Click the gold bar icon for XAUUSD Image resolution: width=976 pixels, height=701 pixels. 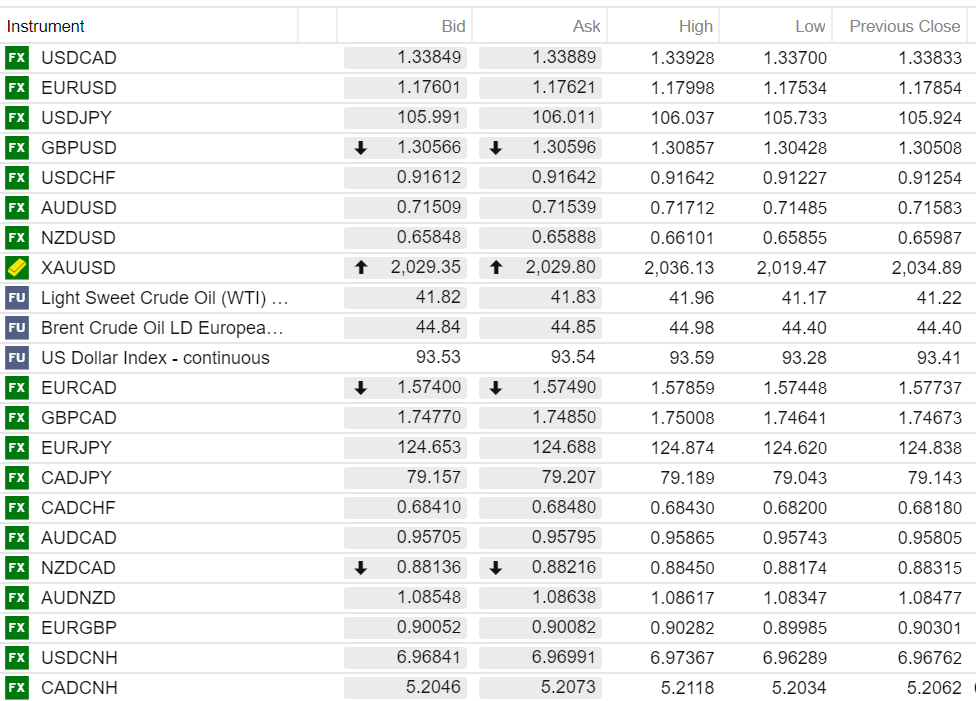pos(17,268)
